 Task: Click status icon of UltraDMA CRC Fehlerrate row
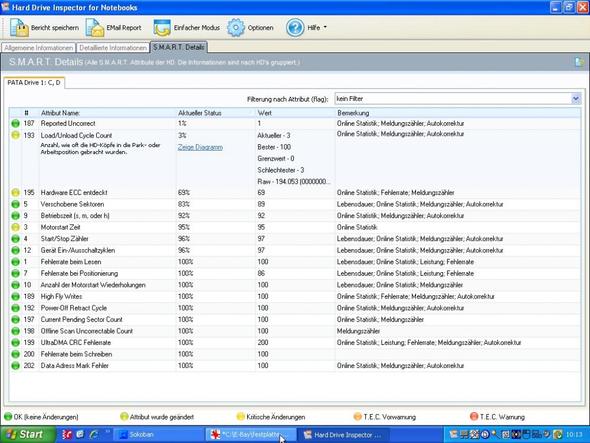tap(15, 343)
